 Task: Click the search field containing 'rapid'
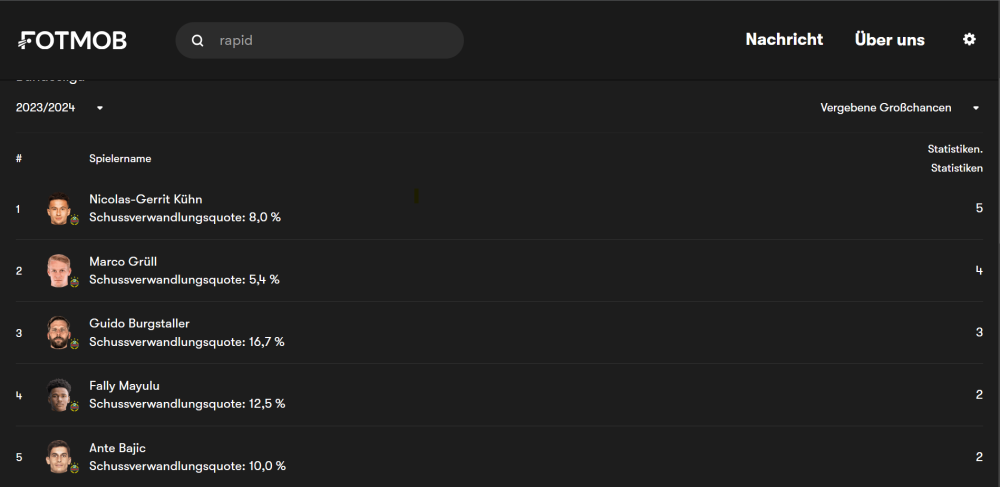coord(330,41)
